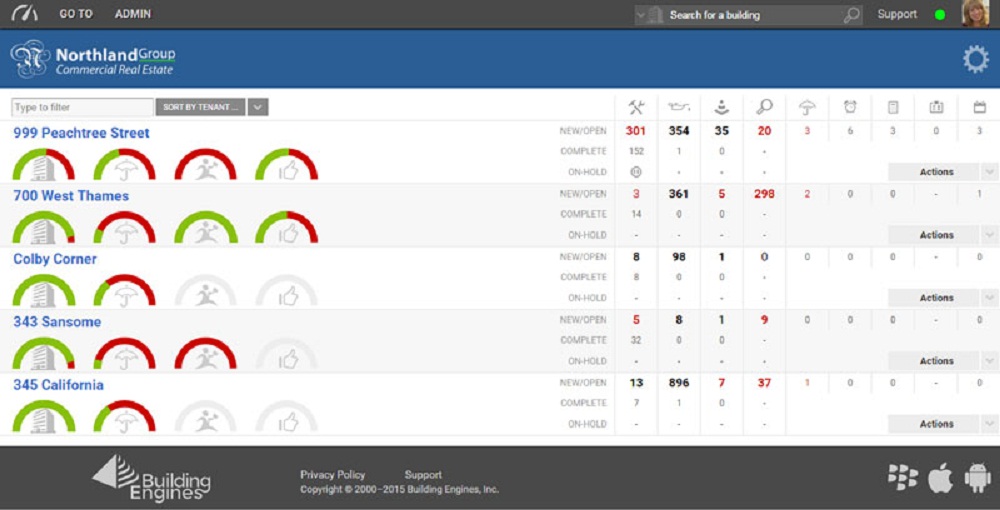This screenshot has width=1000, height=510.
Task: Click the Building Engines footer logo
Action: tap(152, 478)
